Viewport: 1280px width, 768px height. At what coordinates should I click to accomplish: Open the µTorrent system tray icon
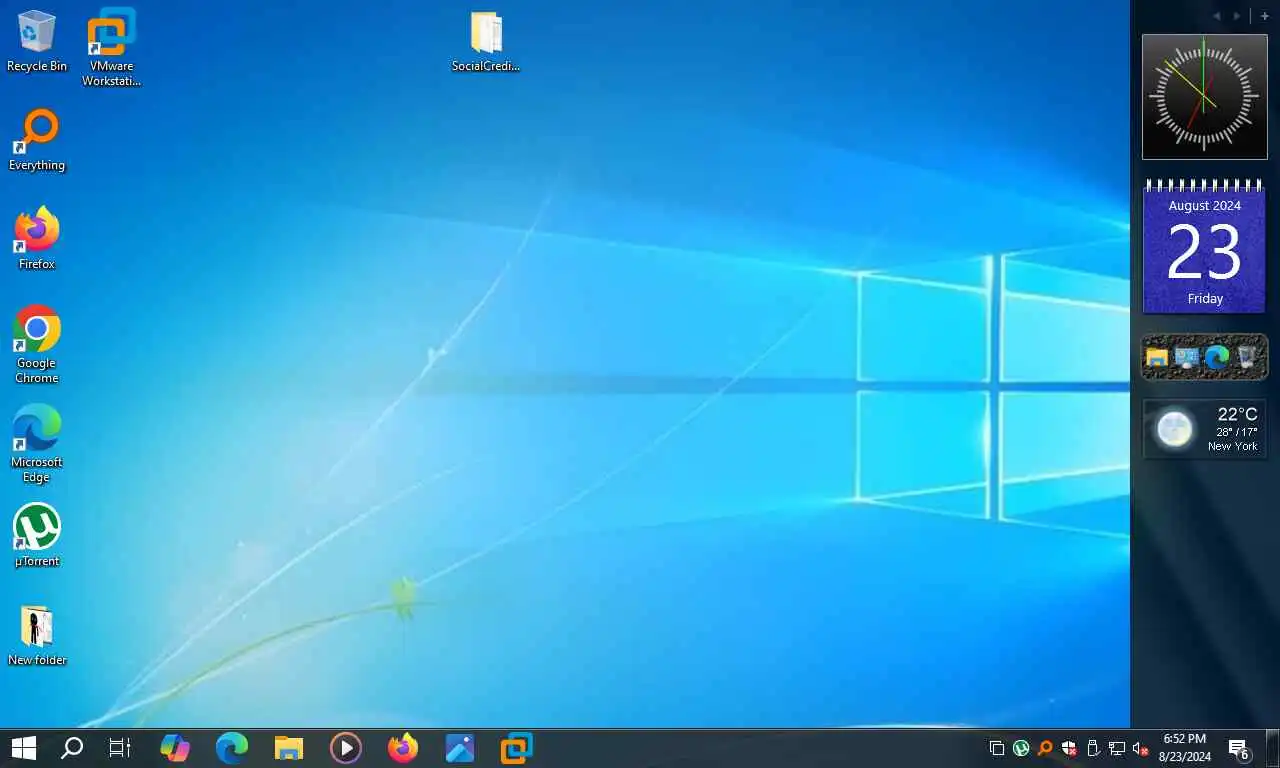coord(1021,748)
